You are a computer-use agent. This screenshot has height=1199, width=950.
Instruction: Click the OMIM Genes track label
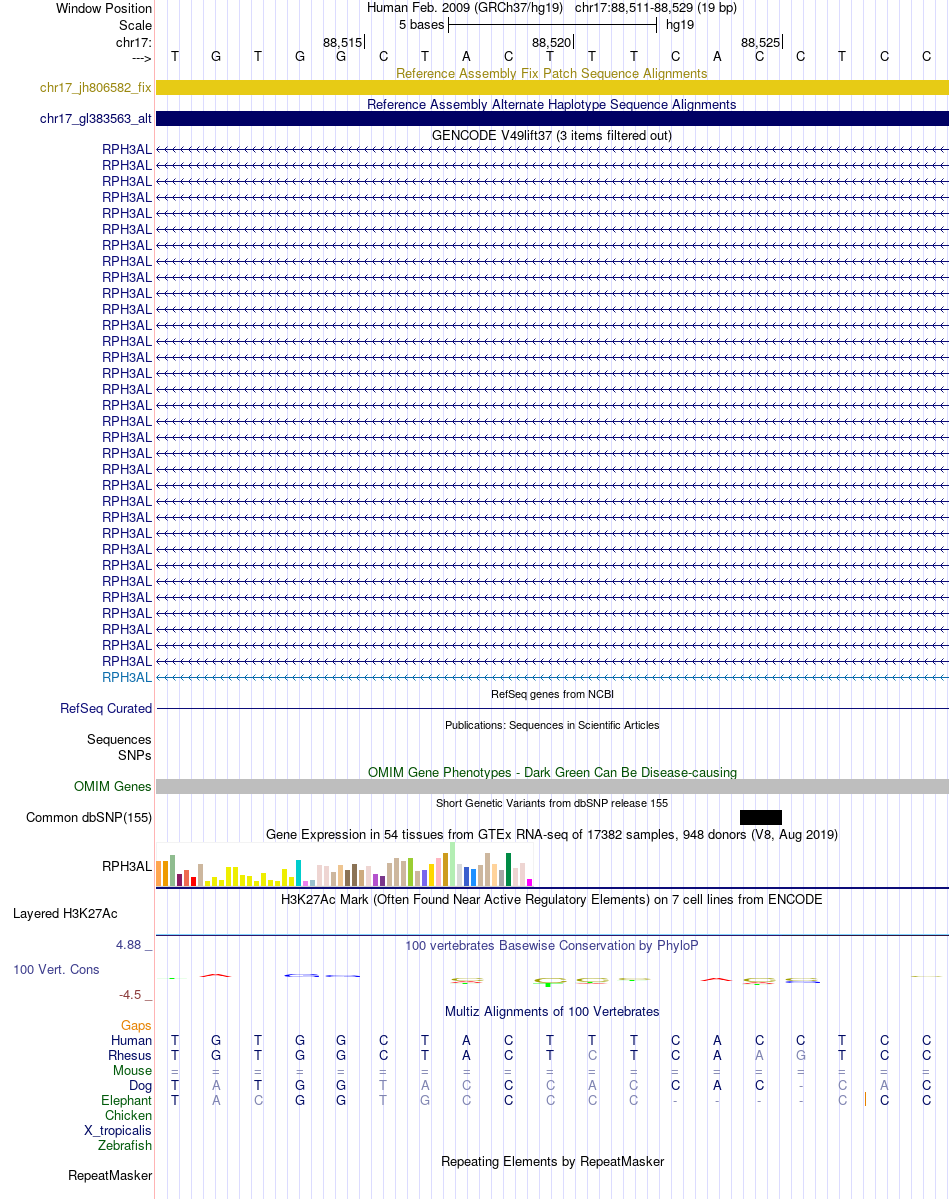point(112,787)
